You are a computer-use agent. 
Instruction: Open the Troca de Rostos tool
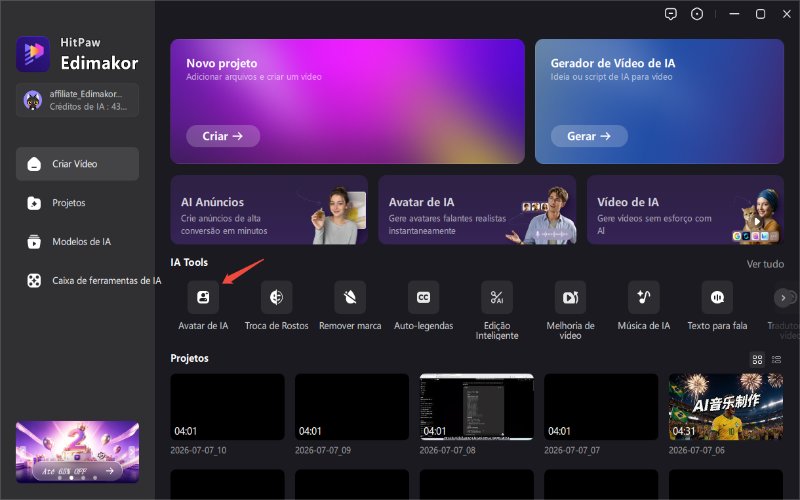pyautogui.click(x=276, y=297)
